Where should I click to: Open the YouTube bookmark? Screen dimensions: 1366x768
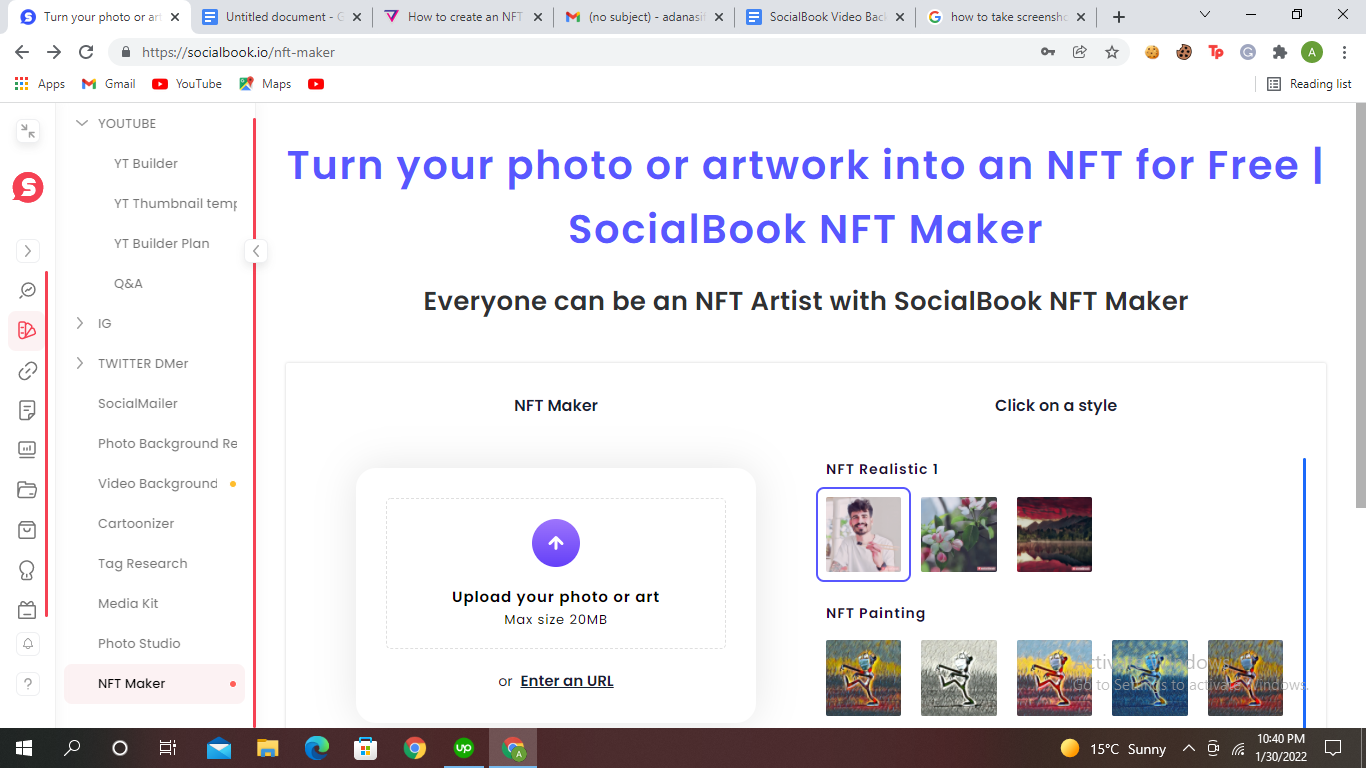pos(187,84)
